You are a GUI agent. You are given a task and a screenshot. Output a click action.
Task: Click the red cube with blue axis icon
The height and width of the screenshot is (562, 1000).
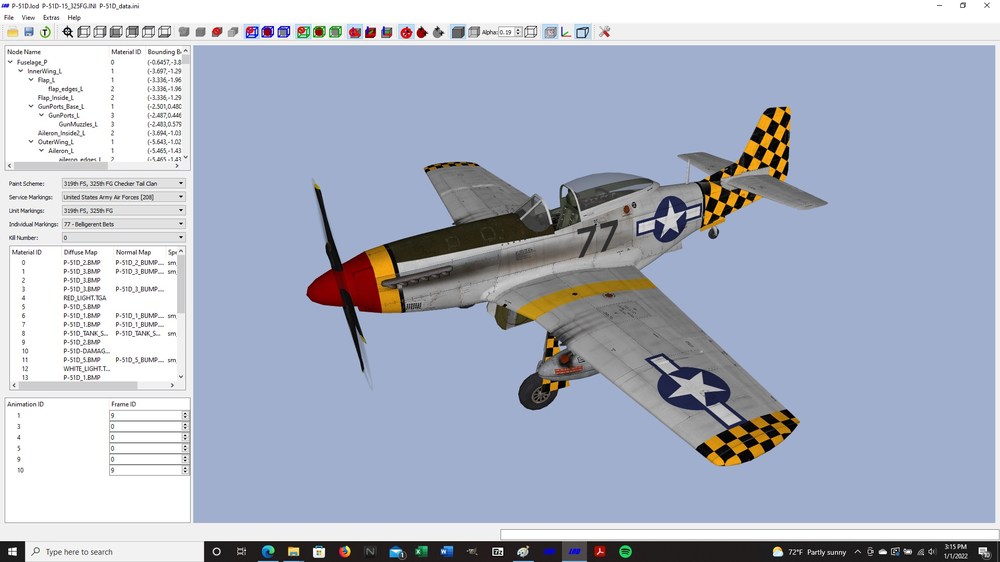(x=371, y=32)
